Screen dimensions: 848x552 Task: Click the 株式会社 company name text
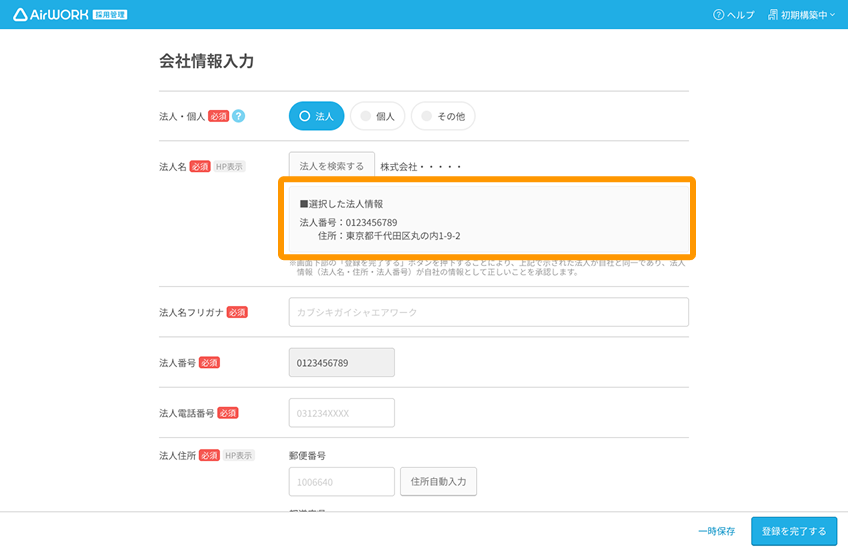point(421,167)
